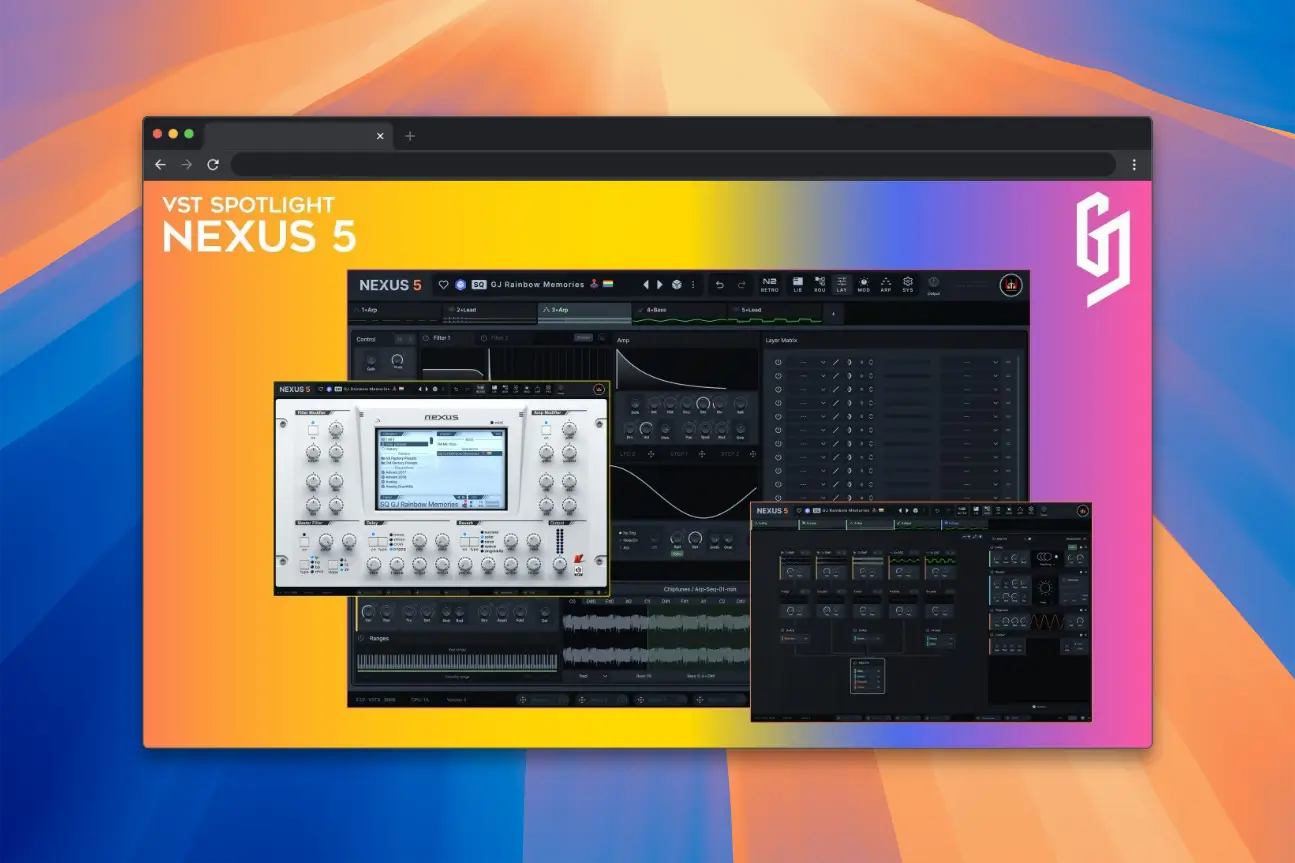Click the Chiptunes sample waveform display
This screenshot has height=863, width=1295.
pos(656,638)
